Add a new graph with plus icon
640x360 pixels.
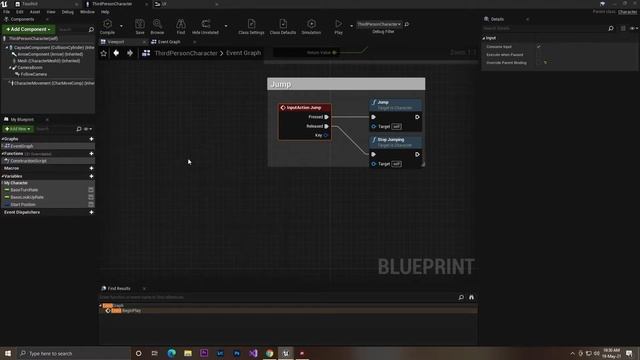[91, 139]
